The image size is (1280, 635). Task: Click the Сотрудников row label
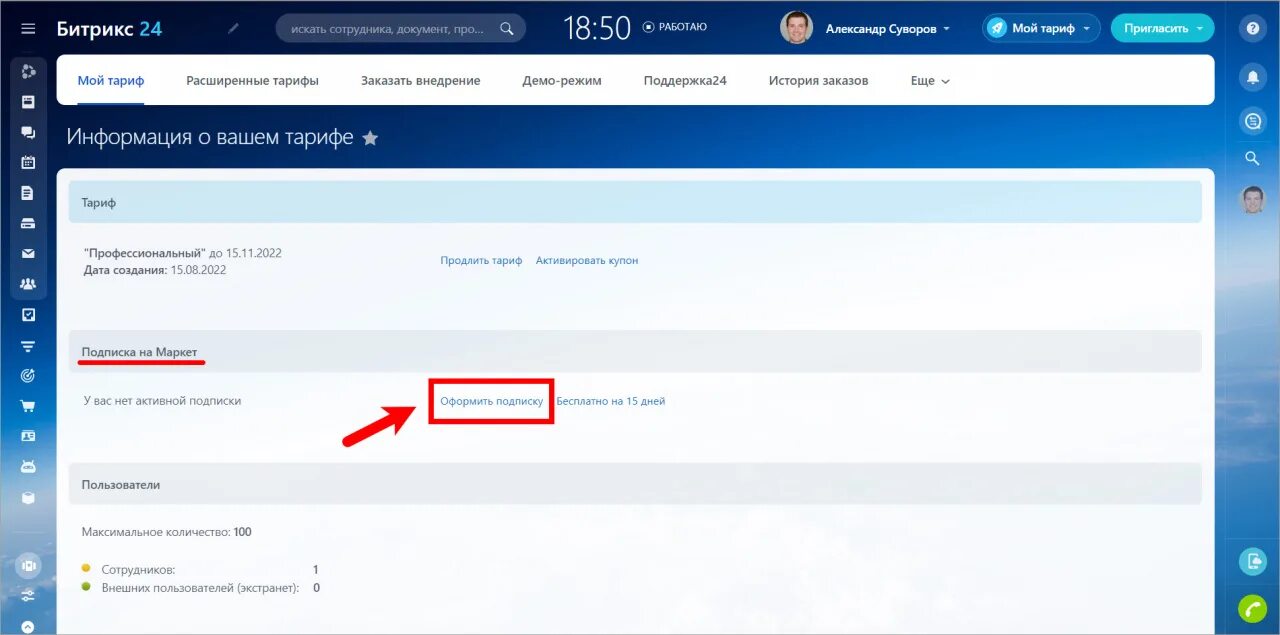click(138, 570)
